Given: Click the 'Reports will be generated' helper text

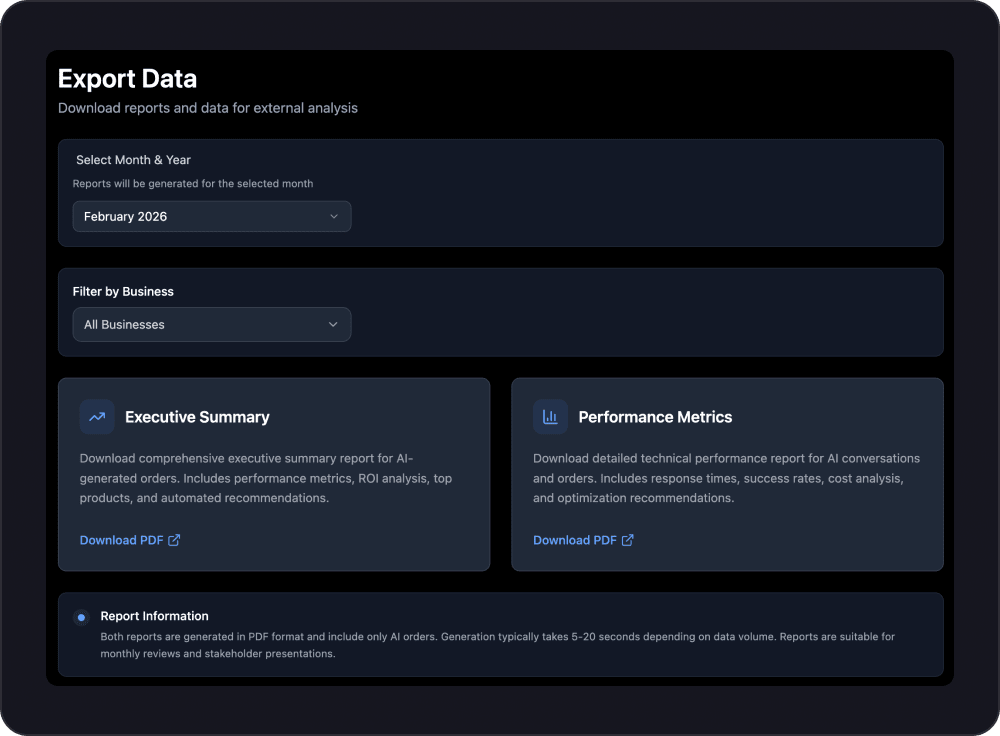Looking at the screenshot, I should tap(192, 183).
